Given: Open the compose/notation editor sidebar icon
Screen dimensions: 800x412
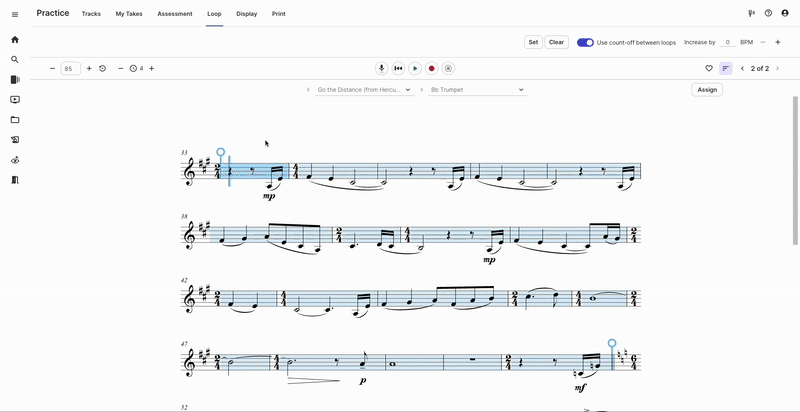Looking at the screenshot, I should coord(15,140).
